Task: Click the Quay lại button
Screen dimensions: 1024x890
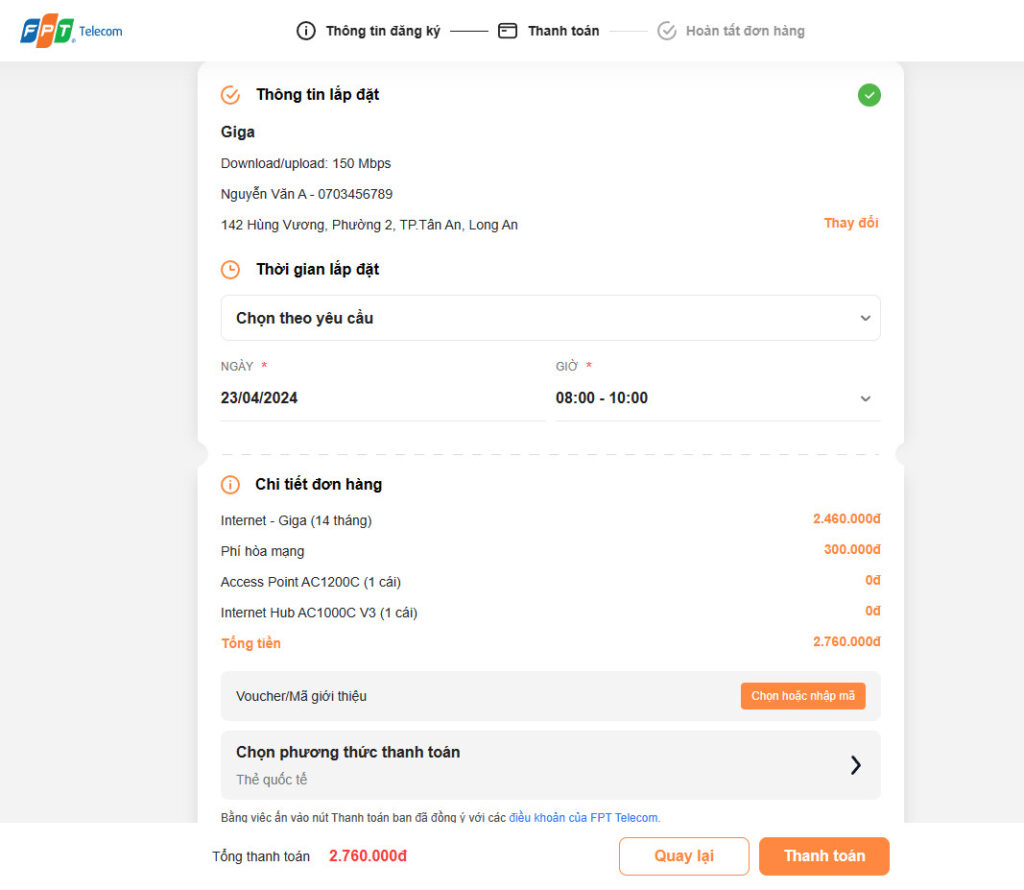Action: [x=684, y=856]
